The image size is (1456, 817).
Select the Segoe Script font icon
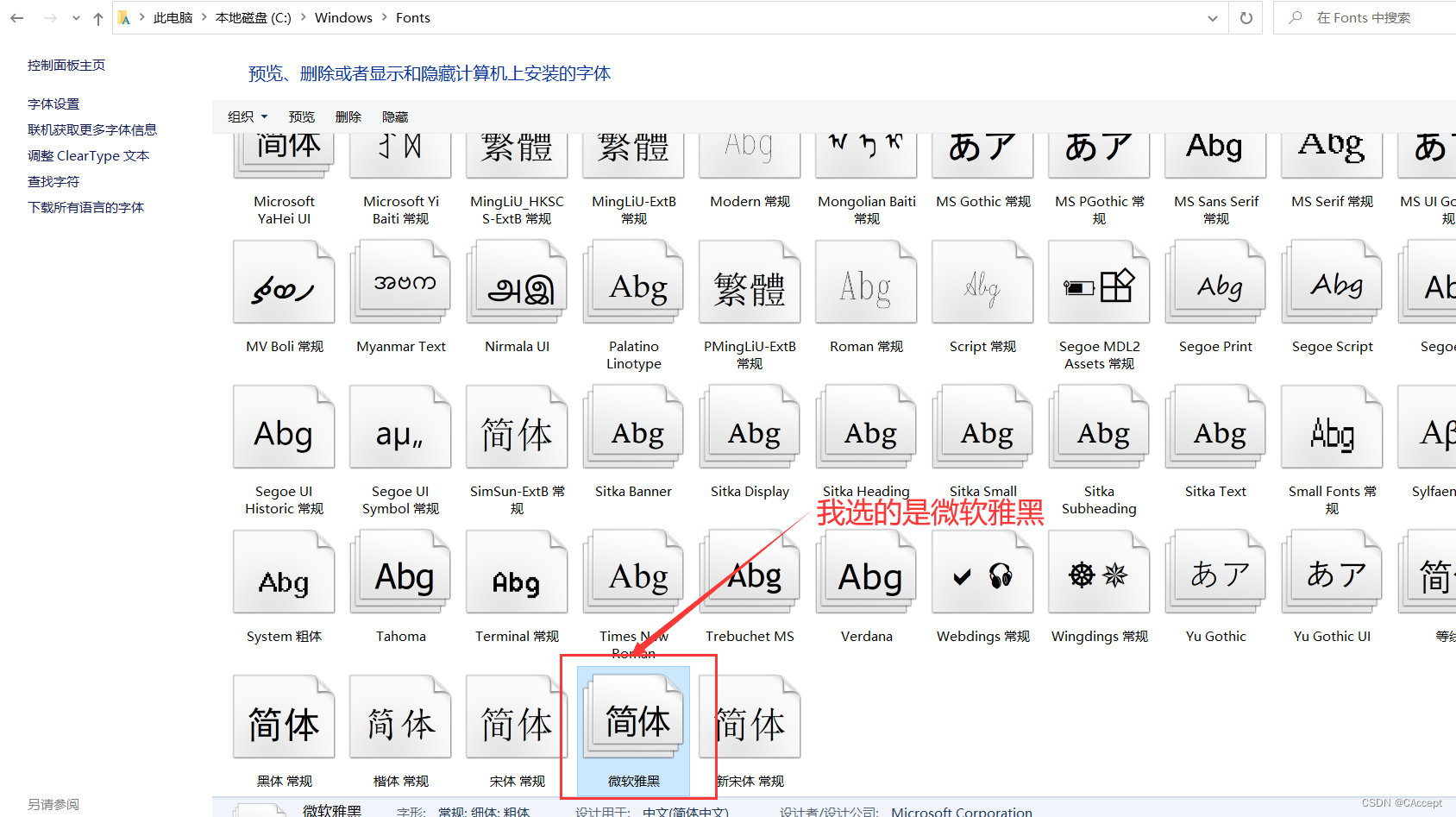pos(1332,282)
